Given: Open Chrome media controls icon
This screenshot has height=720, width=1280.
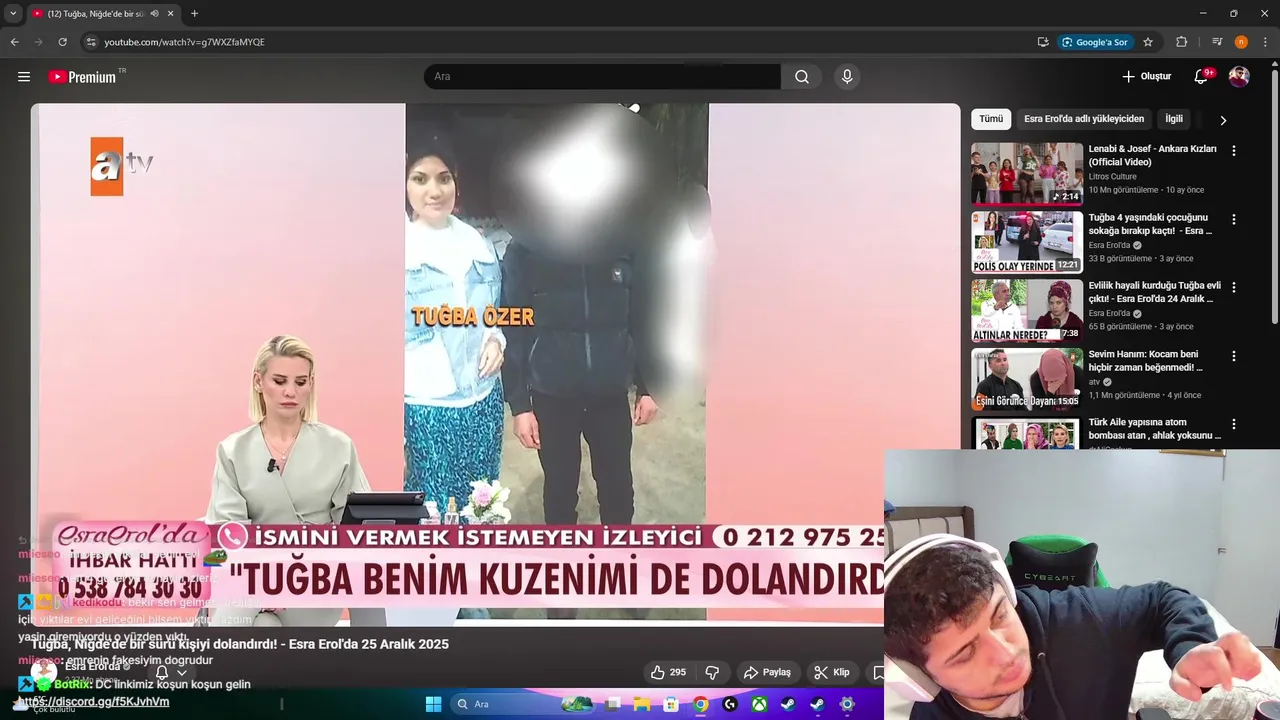Looking at the screenshot, I should 1217,42.
